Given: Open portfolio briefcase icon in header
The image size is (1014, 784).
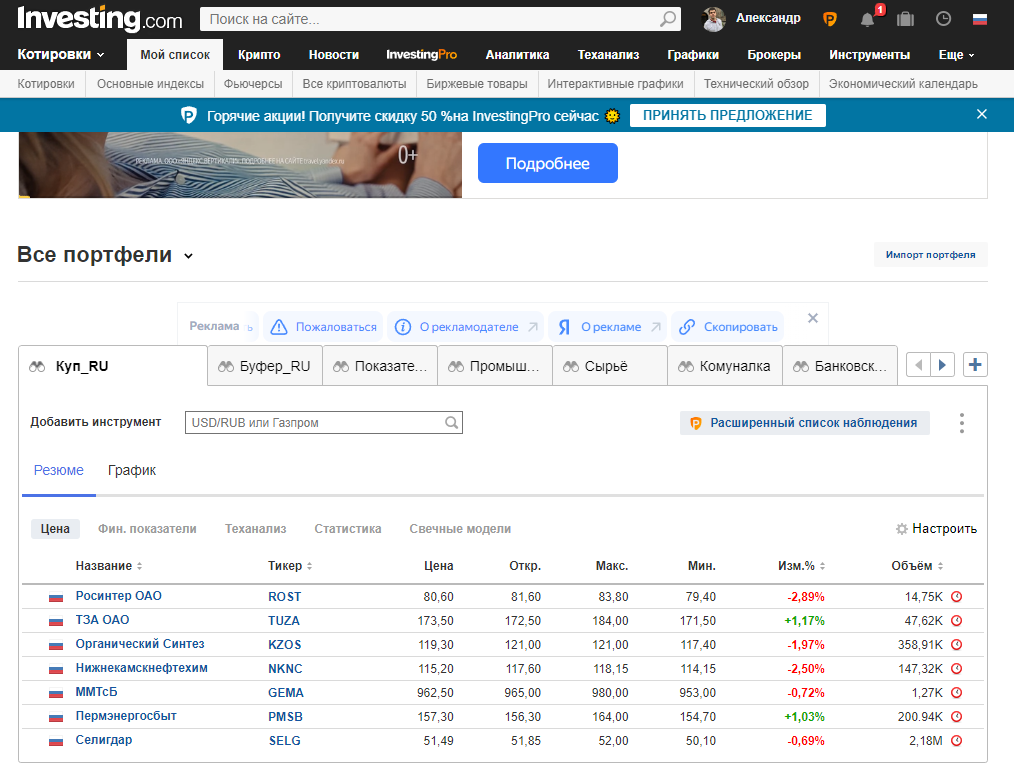Looking at the screenshot, I should coord(905,19).
